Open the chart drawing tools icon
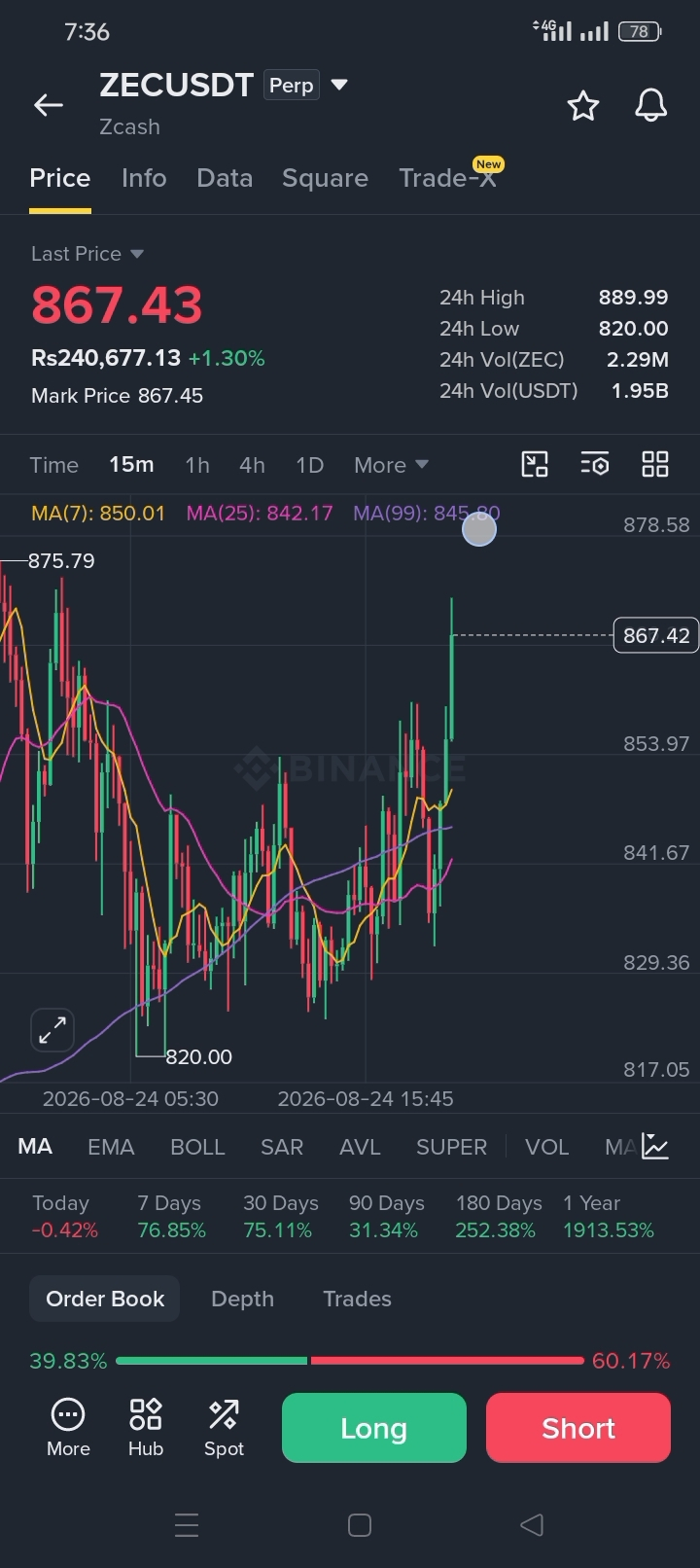The image size is (700, 1568). [x=535, y=464]
